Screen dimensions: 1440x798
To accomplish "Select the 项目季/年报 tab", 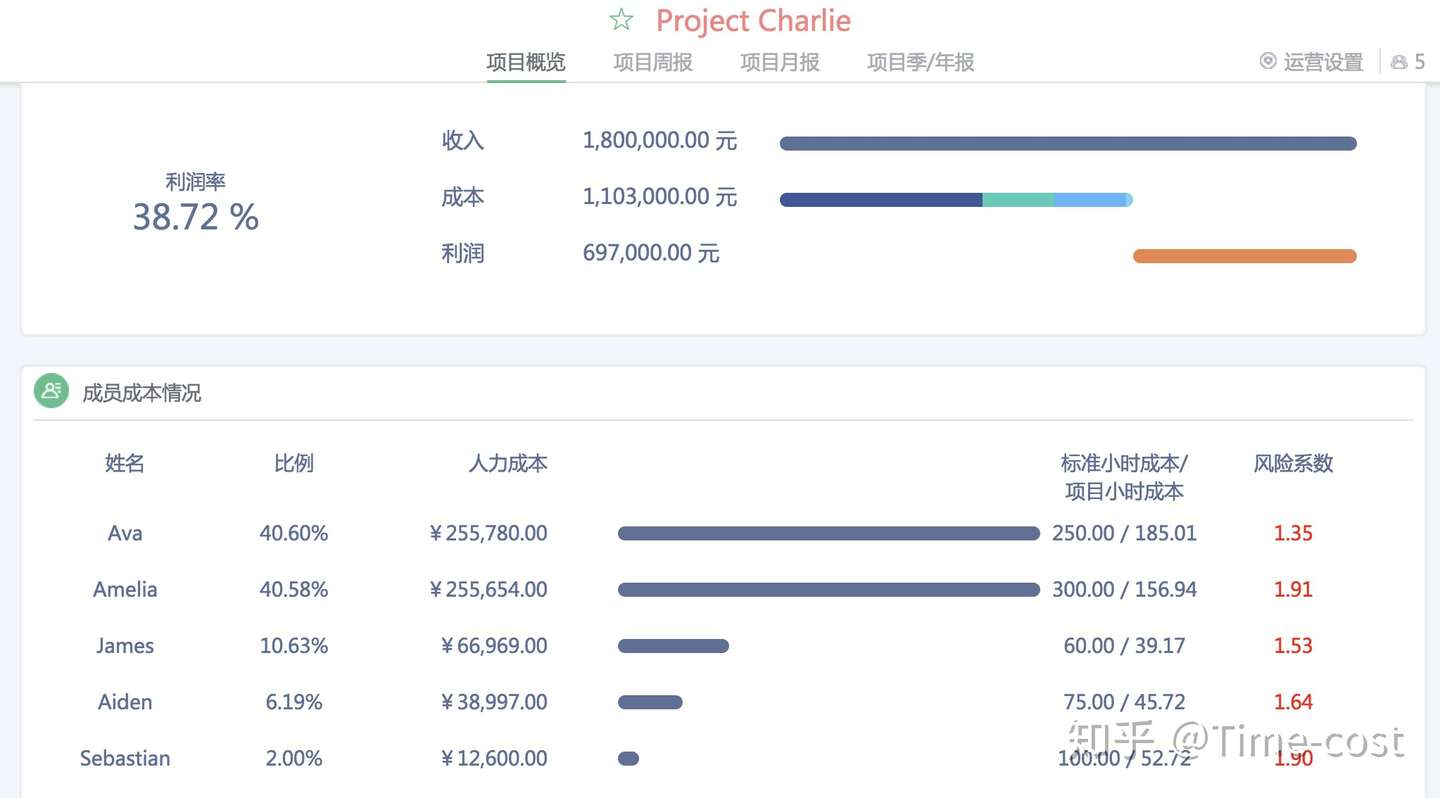I will pos(920,62).
